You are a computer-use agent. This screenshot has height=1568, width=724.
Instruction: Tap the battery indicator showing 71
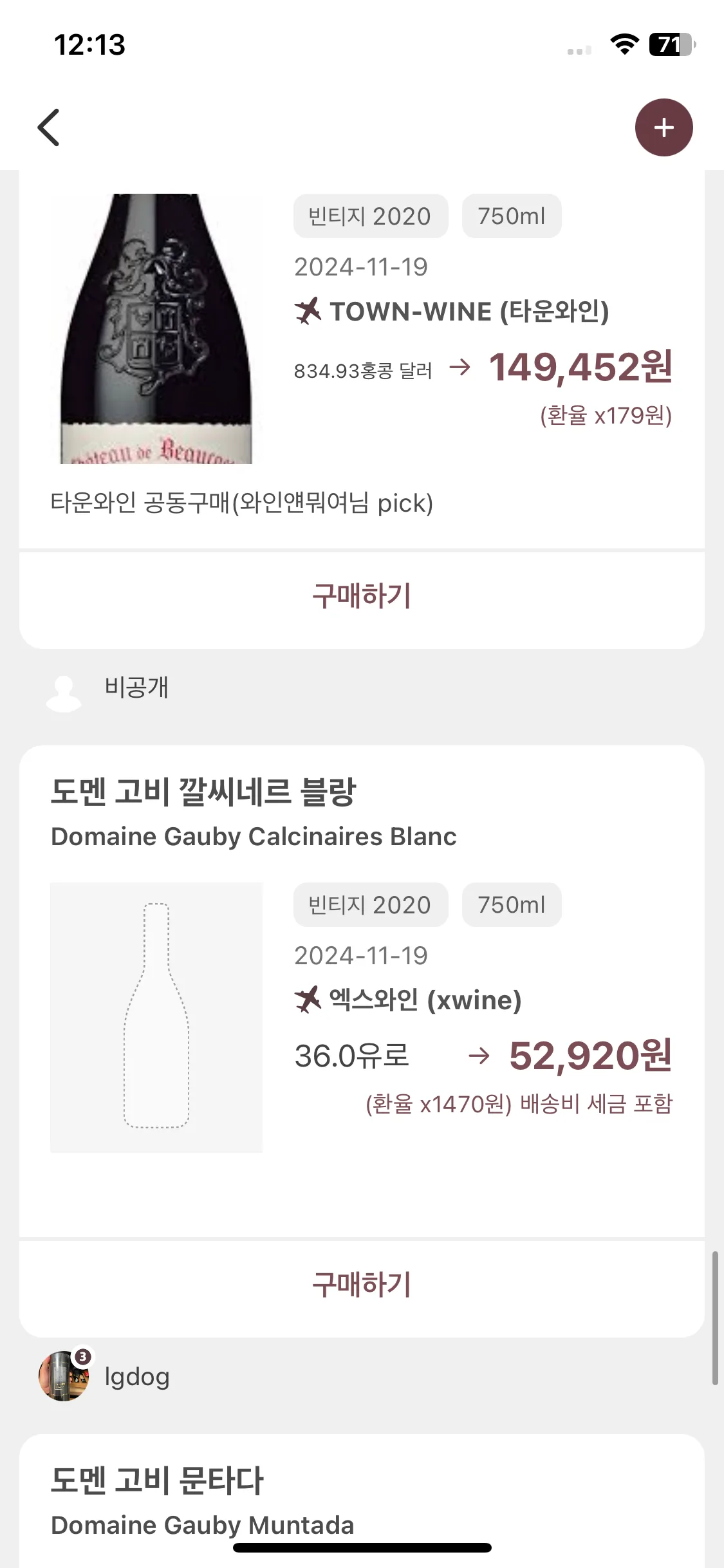coord(672,44)
